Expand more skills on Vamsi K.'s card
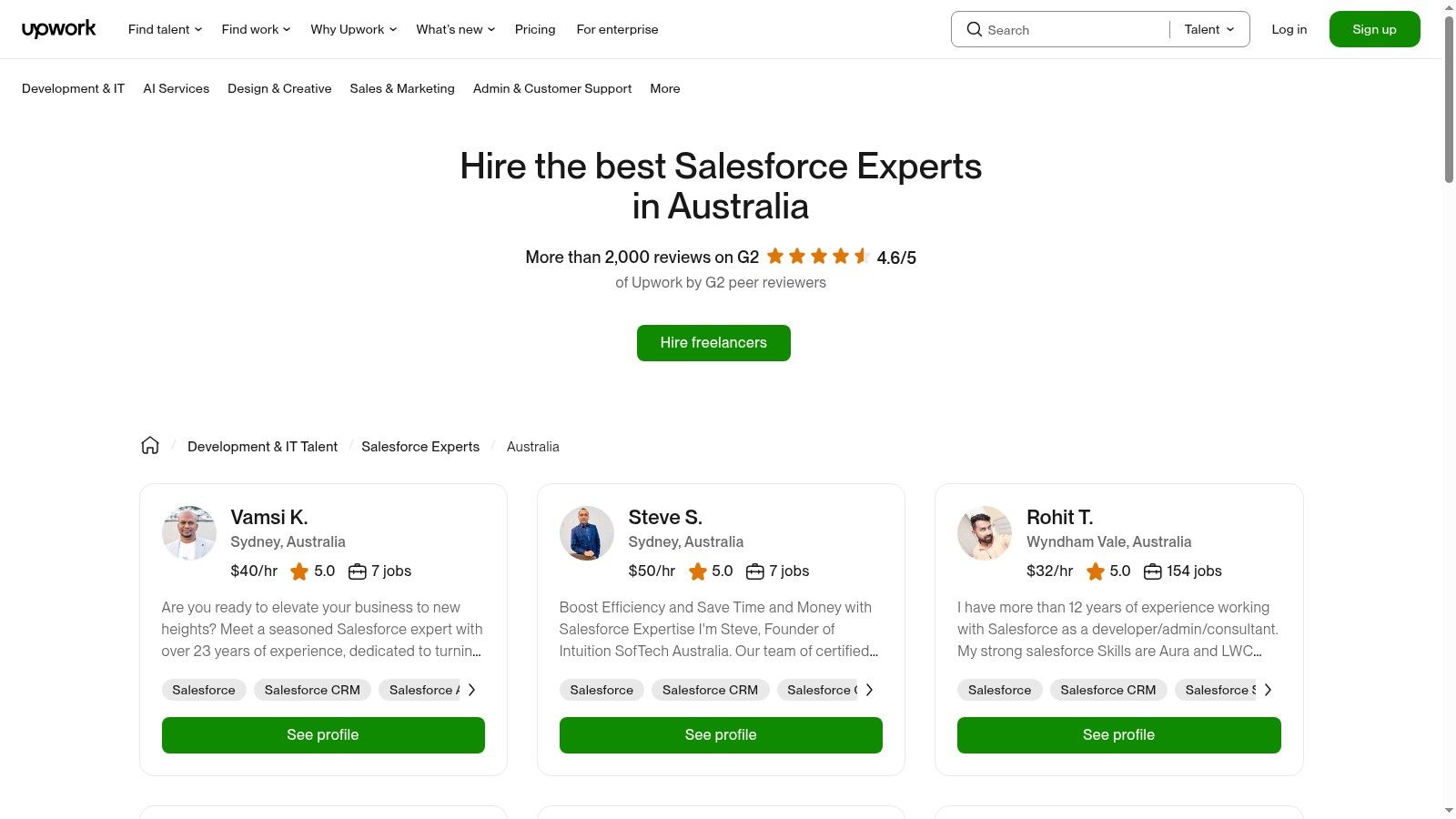 (471, 690)
